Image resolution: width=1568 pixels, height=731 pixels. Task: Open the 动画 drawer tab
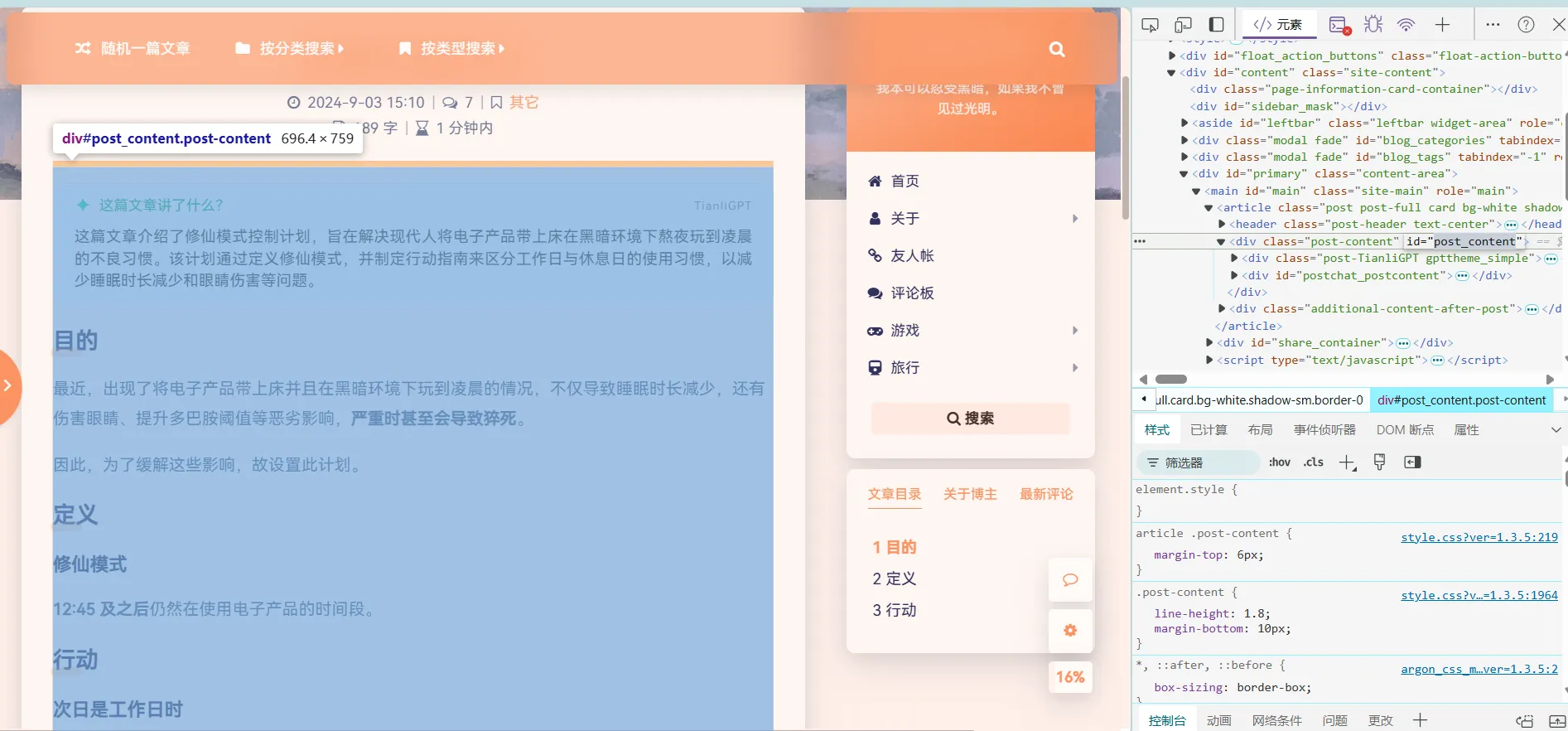(x=1218, y=720)
